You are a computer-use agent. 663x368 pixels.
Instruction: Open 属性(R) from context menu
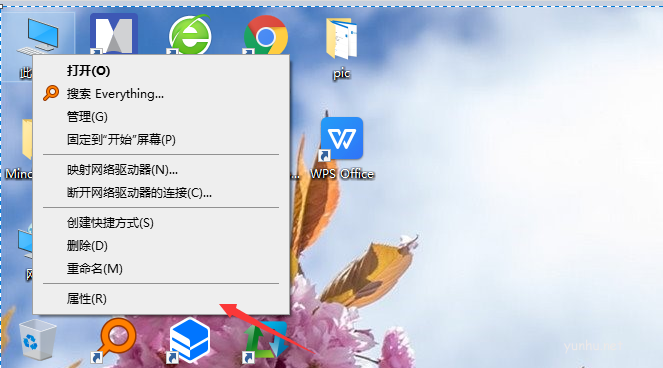tap(161, 299)
